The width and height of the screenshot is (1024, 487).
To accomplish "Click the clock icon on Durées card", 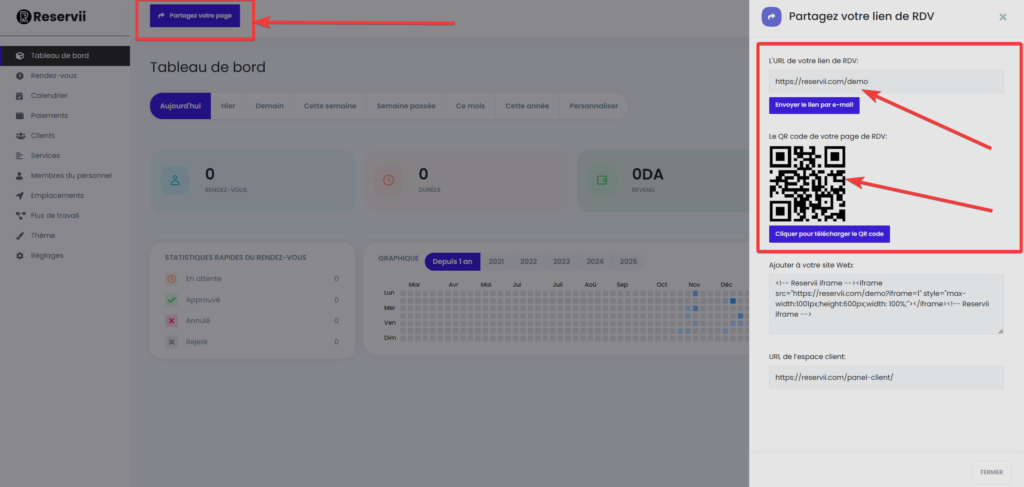I will (x=388, y=180).
